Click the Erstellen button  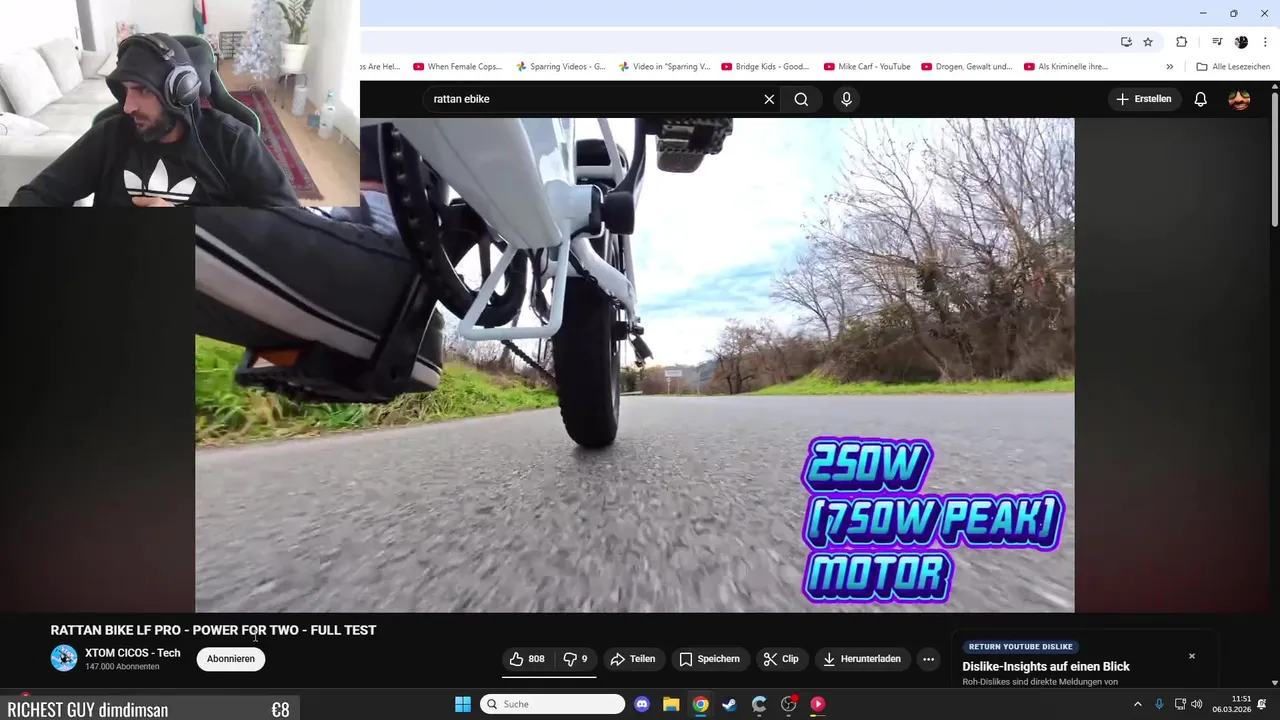pos(1144,99)
